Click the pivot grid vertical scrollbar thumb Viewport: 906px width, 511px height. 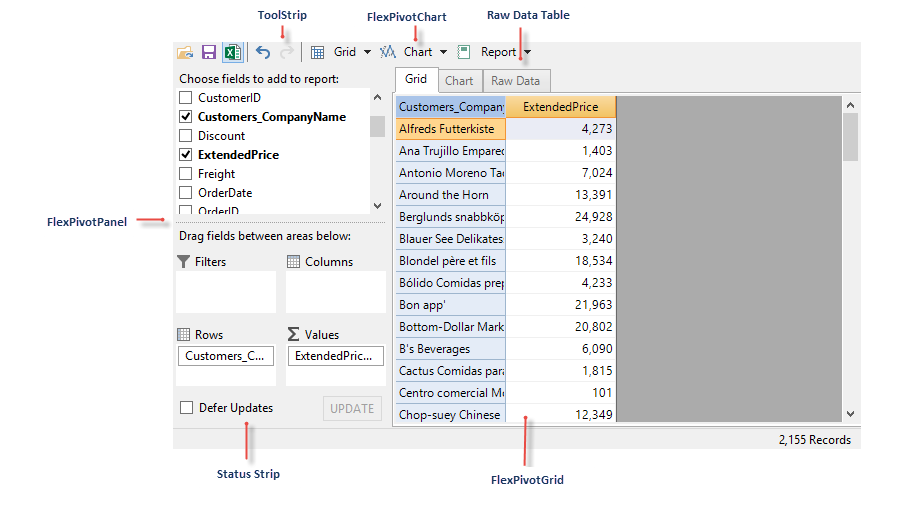[x=850, y=136]
